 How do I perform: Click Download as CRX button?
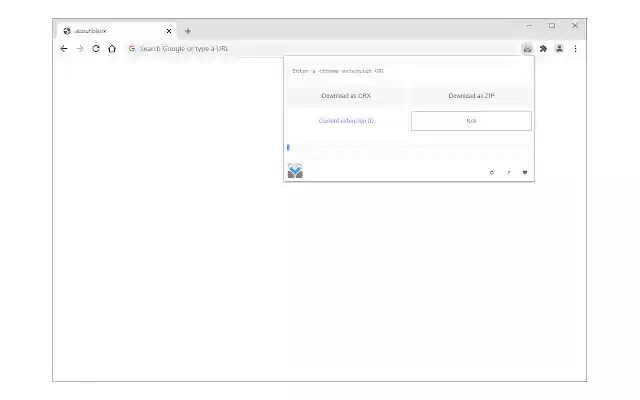pyautogui.click(x=346, y=96)
